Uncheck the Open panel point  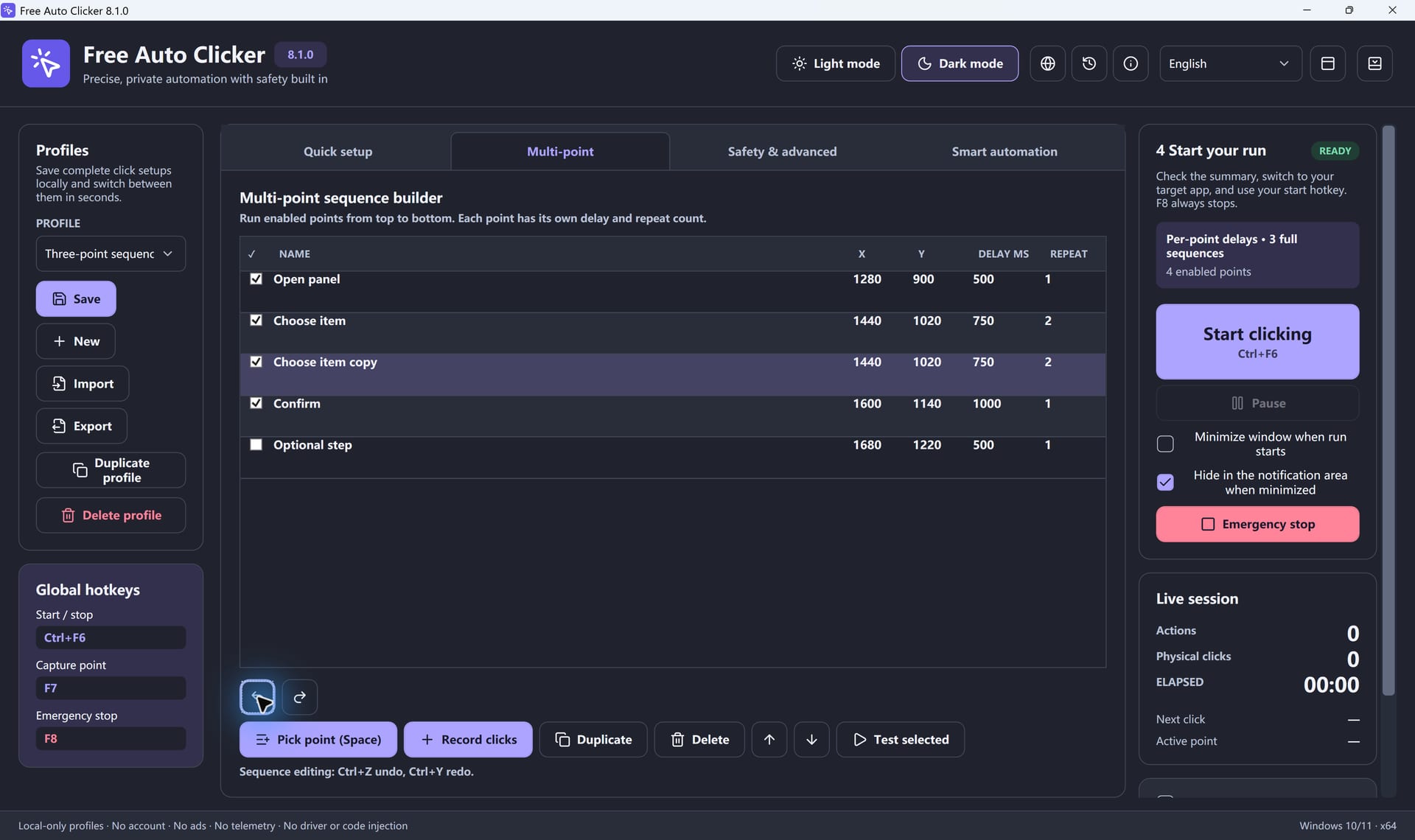[256, 279]
